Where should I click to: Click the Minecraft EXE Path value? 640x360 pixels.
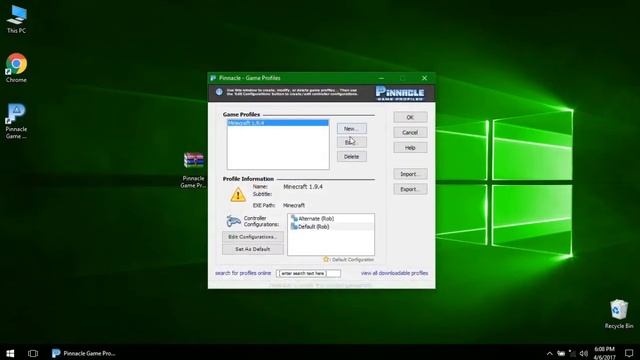coord(294,205)
